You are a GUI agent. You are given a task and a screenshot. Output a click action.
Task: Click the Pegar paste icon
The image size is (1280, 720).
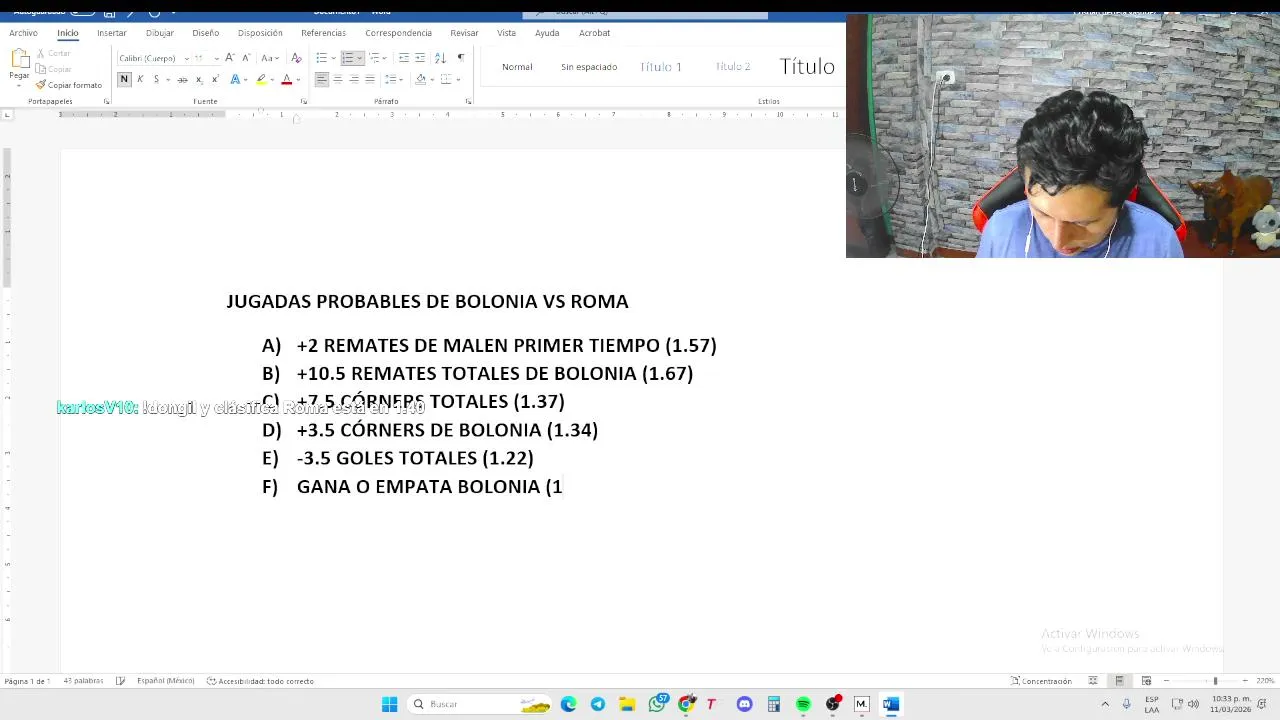[x=19, y=60]
